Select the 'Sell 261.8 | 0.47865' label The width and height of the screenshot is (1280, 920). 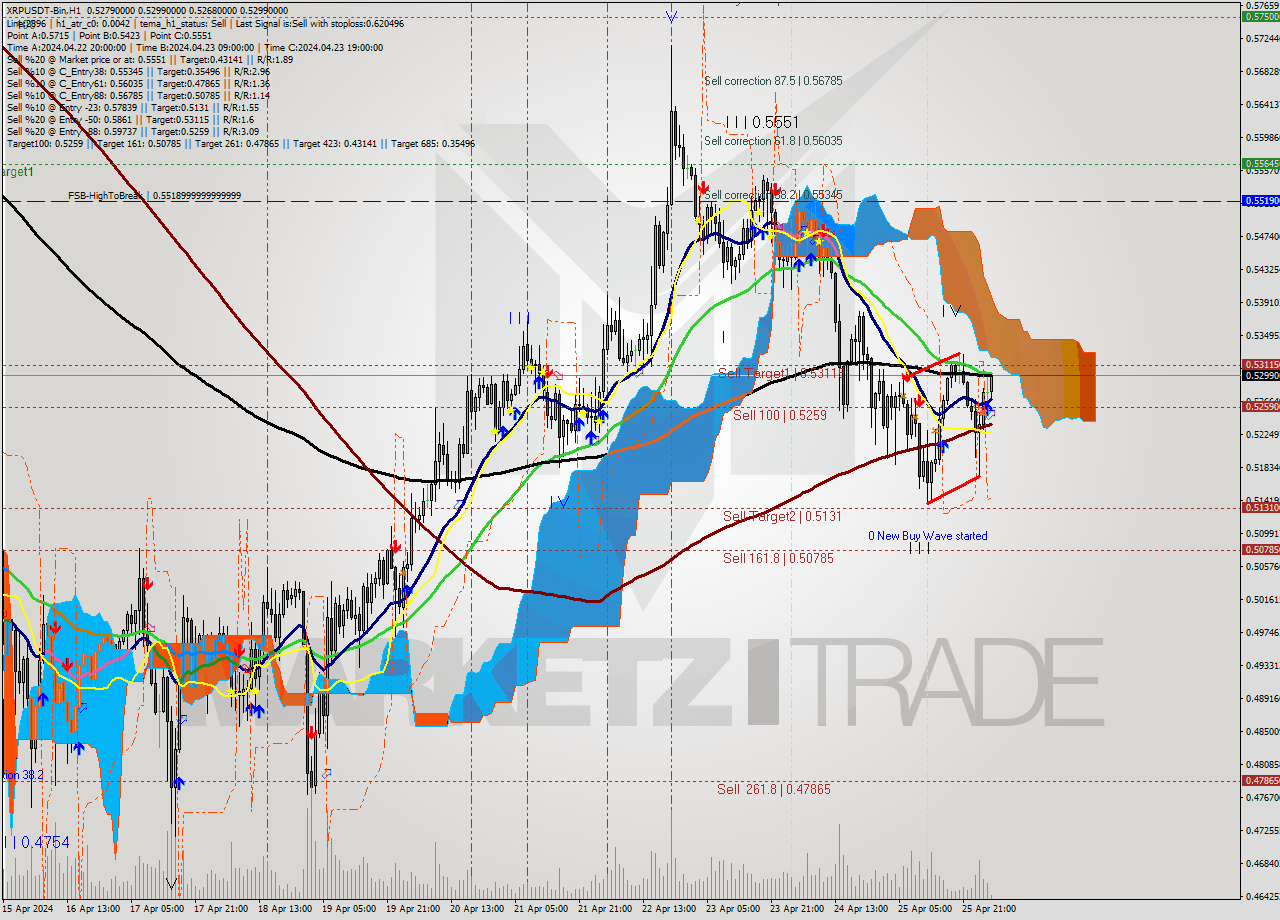pos(774,789)
